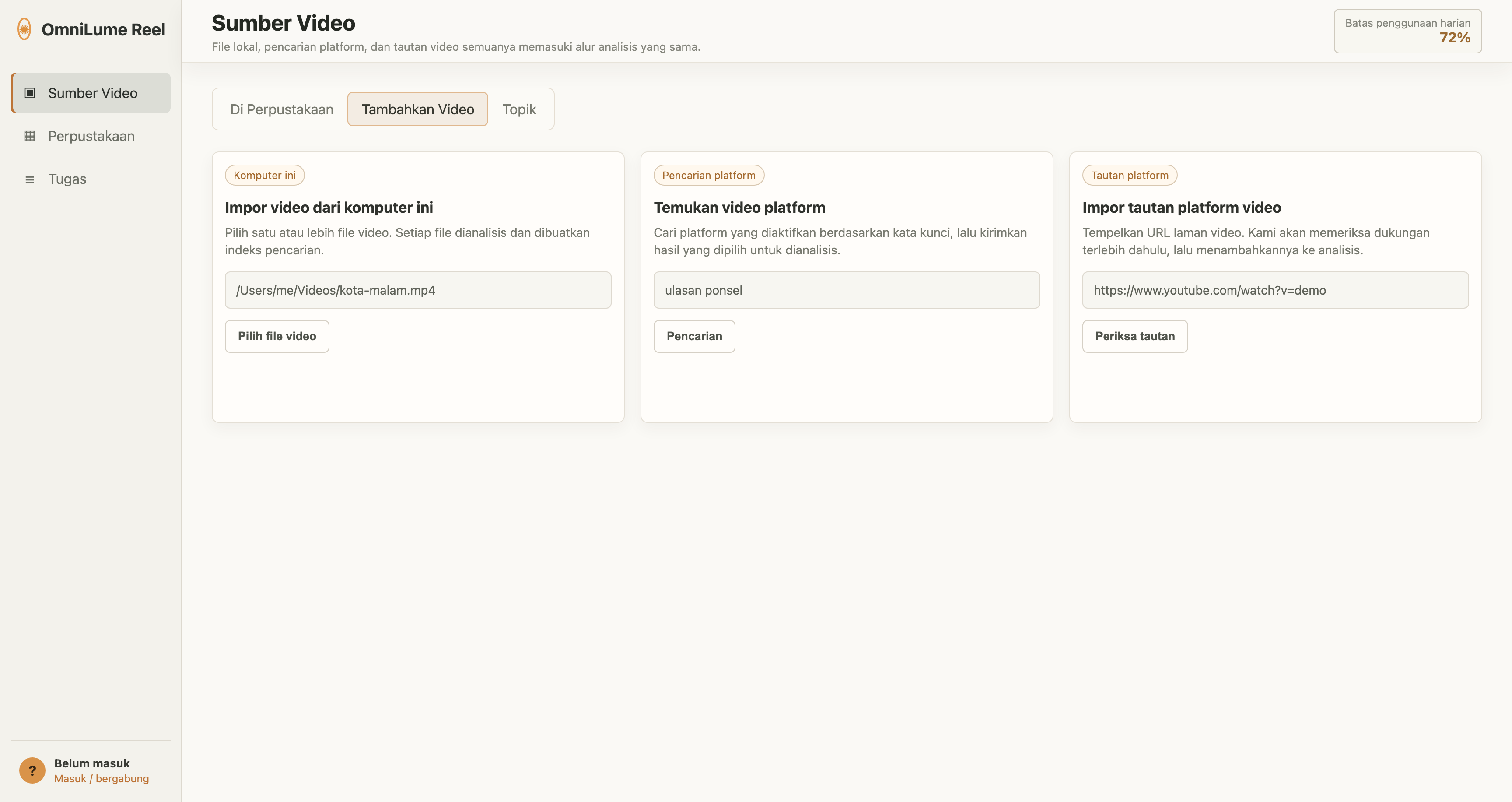The image size is (1512, 802).
Task: Click heading Temukan video platform
Action: click(x=739, y=207)
